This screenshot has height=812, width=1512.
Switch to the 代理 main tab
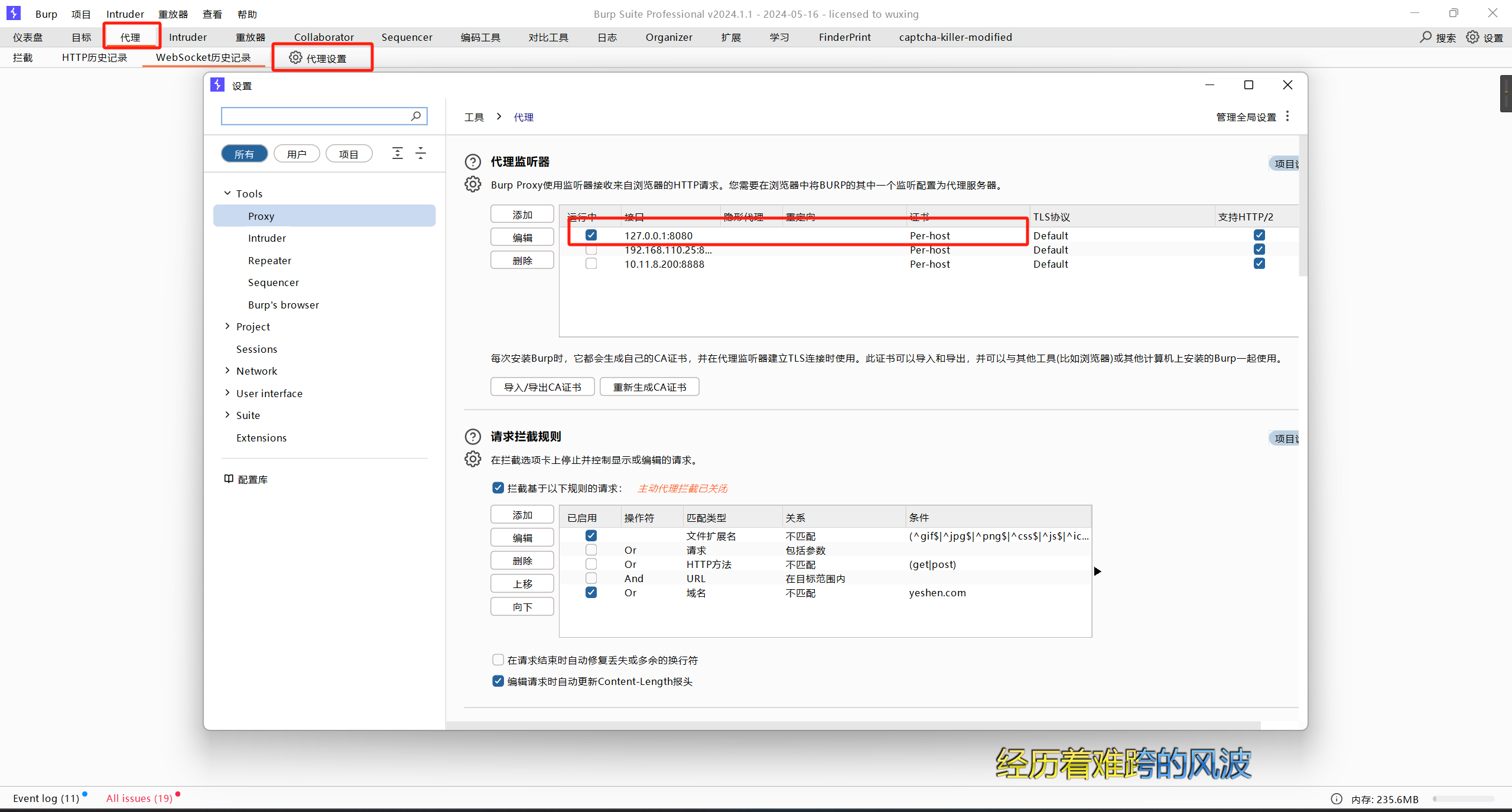coord(131,37)
